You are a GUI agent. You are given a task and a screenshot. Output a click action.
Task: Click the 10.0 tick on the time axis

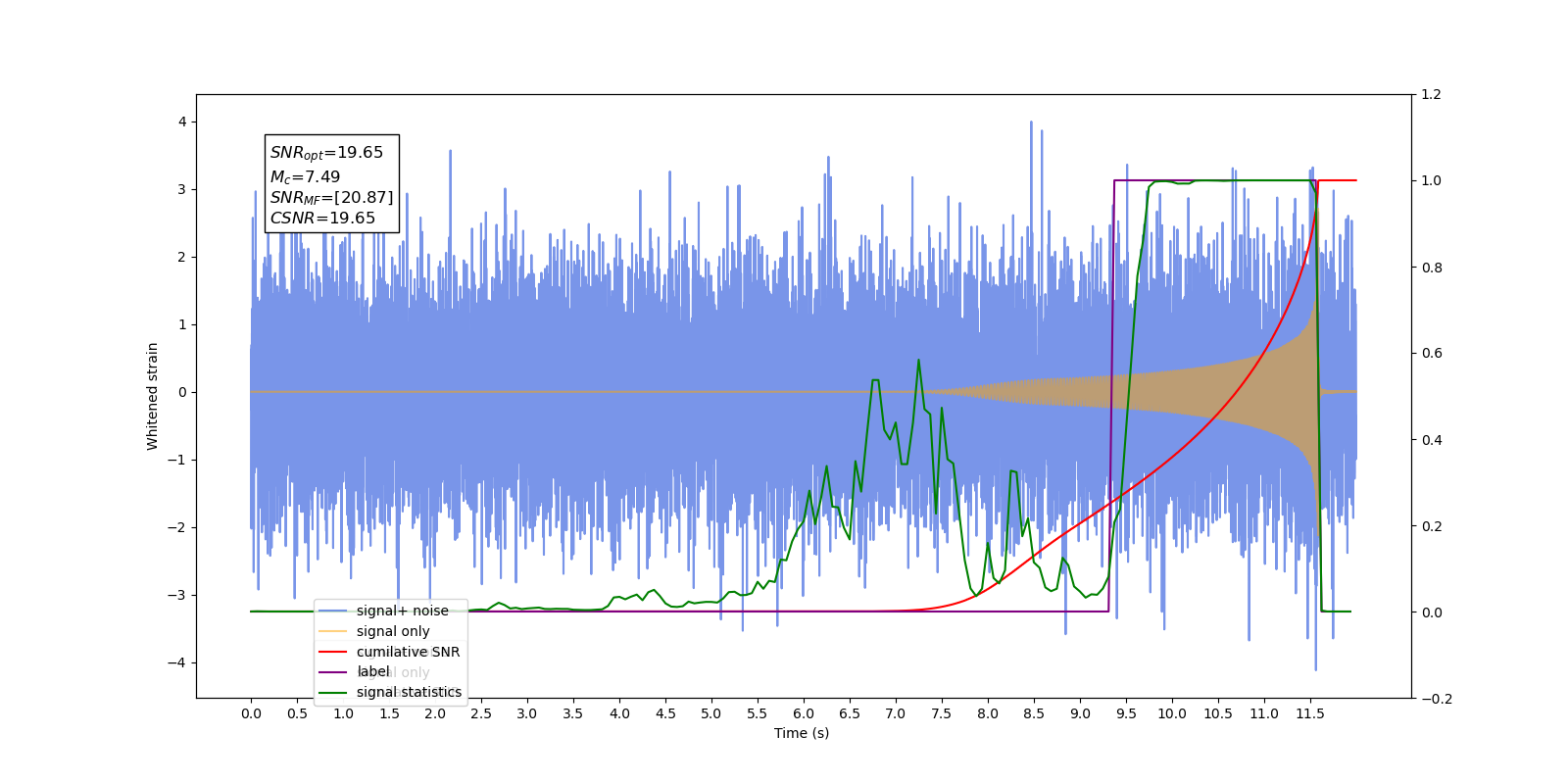pyautogui.click(x=1172, y=713)
